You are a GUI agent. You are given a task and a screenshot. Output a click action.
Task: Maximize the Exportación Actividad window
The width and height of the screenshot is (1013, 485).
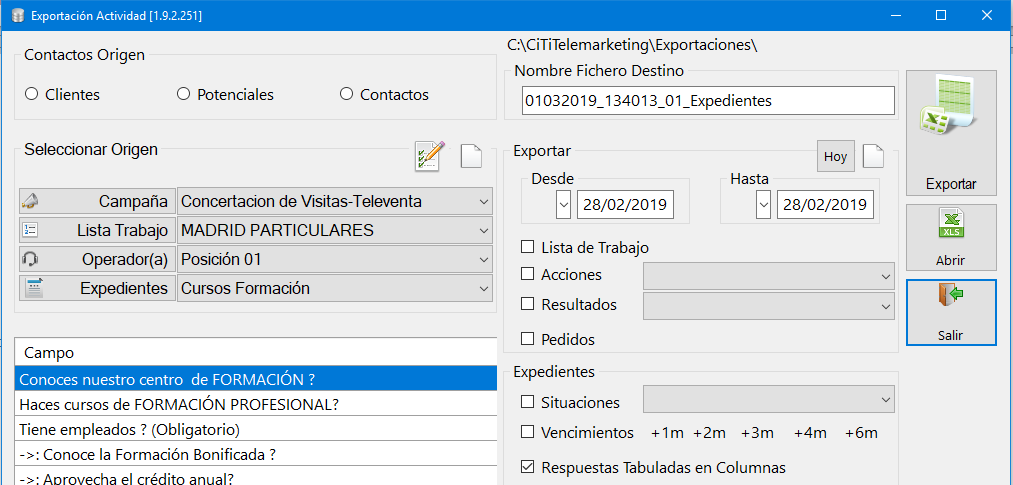941,15
